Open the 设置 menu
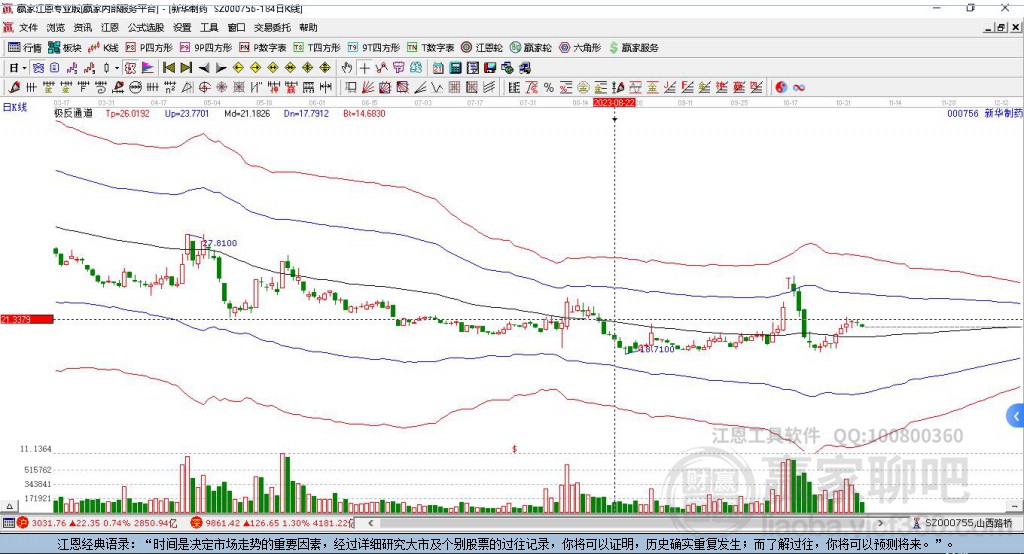Image resolution: width=1024 pixels, height=554 pixels. coord(182,27)
